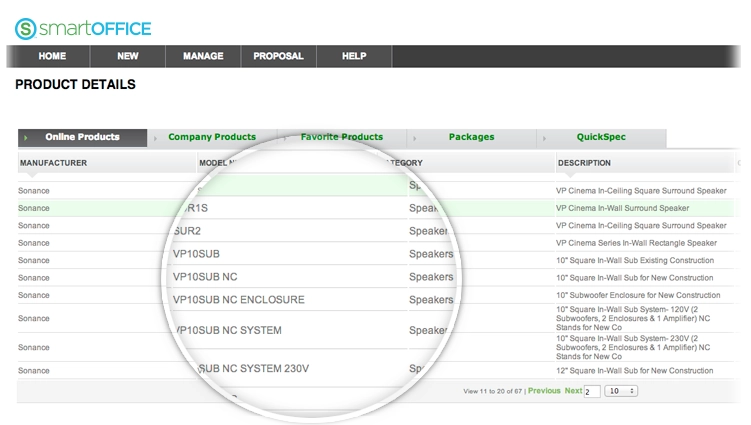The height and width of the screenshot is (425, 751).
Task: Switch to the Packages tab
Action: click(471, 137)
